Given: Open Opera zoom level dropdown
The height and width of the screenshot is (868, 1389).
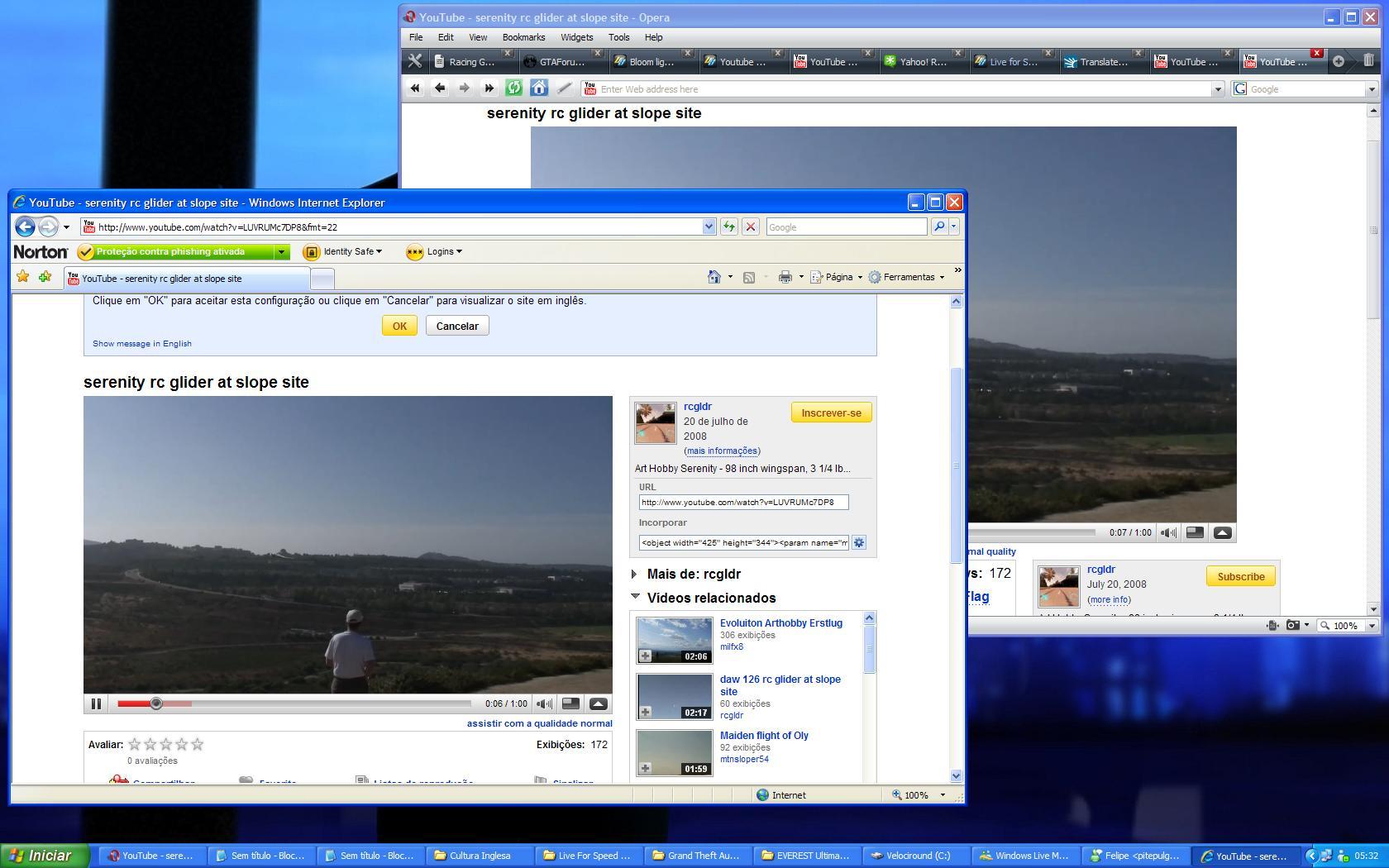Looking at the screenshot, I should pyautogui.click(x=1372, y=626).
